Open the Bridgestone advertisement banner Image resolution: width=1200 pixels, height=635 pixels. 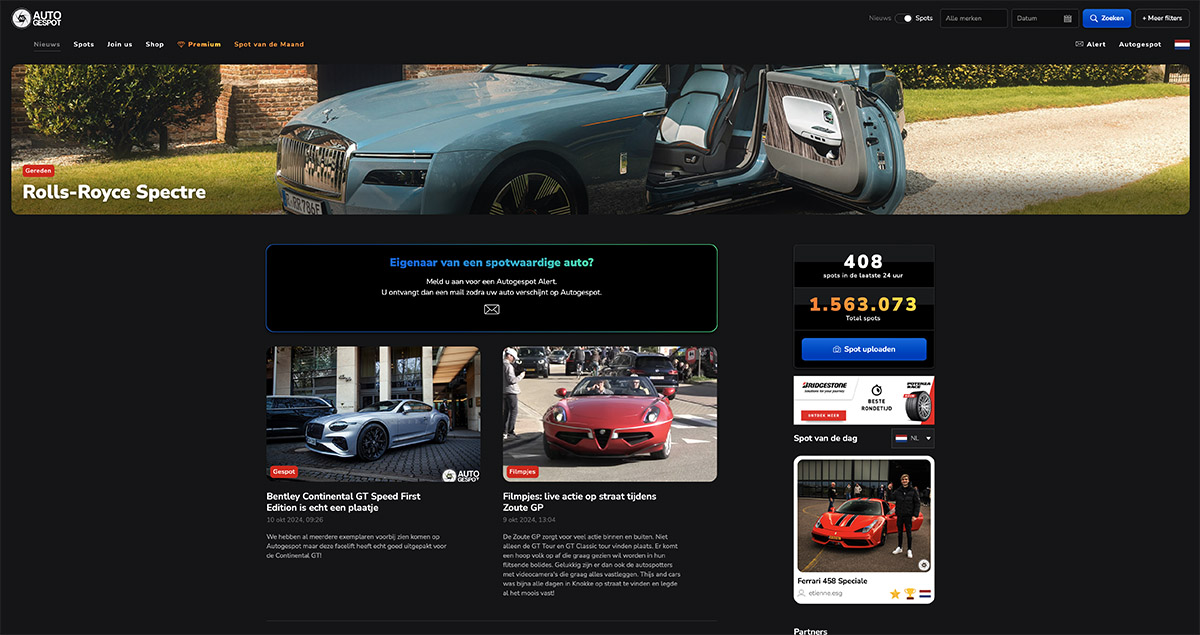point(864,400)
